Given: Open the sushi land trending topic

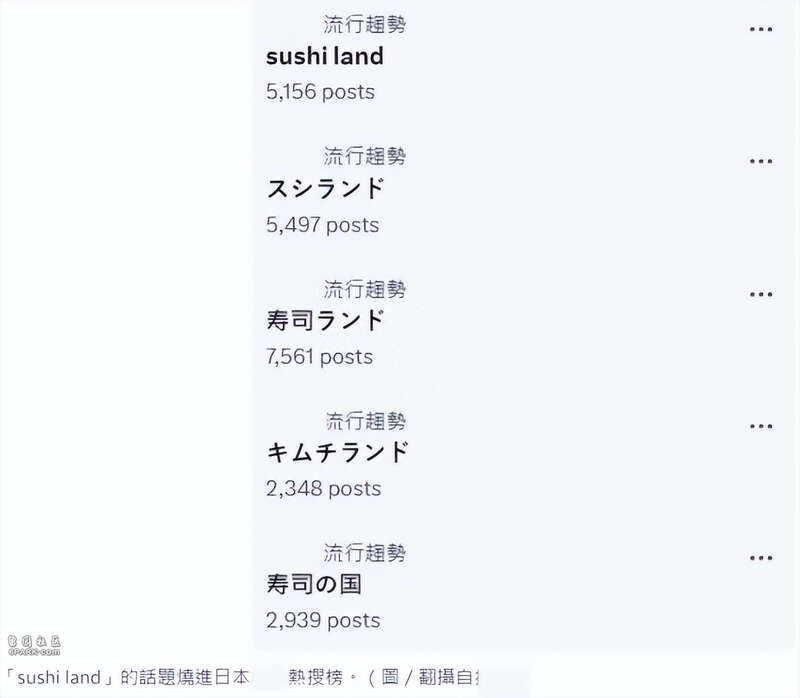Looking at the screenshot, I should pyautogui.click(x=324, y=56).
